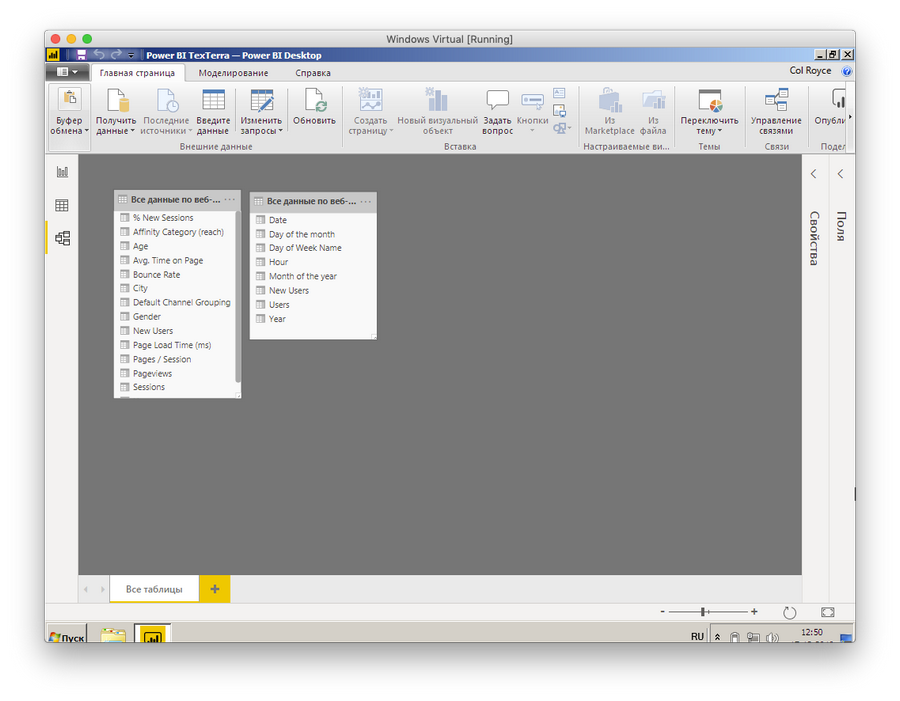Click the Задать вопрос speech bubble
Image resolution: width=900 pixels, height=701 pixels.
pyautogui.click(x=497, y=101)
